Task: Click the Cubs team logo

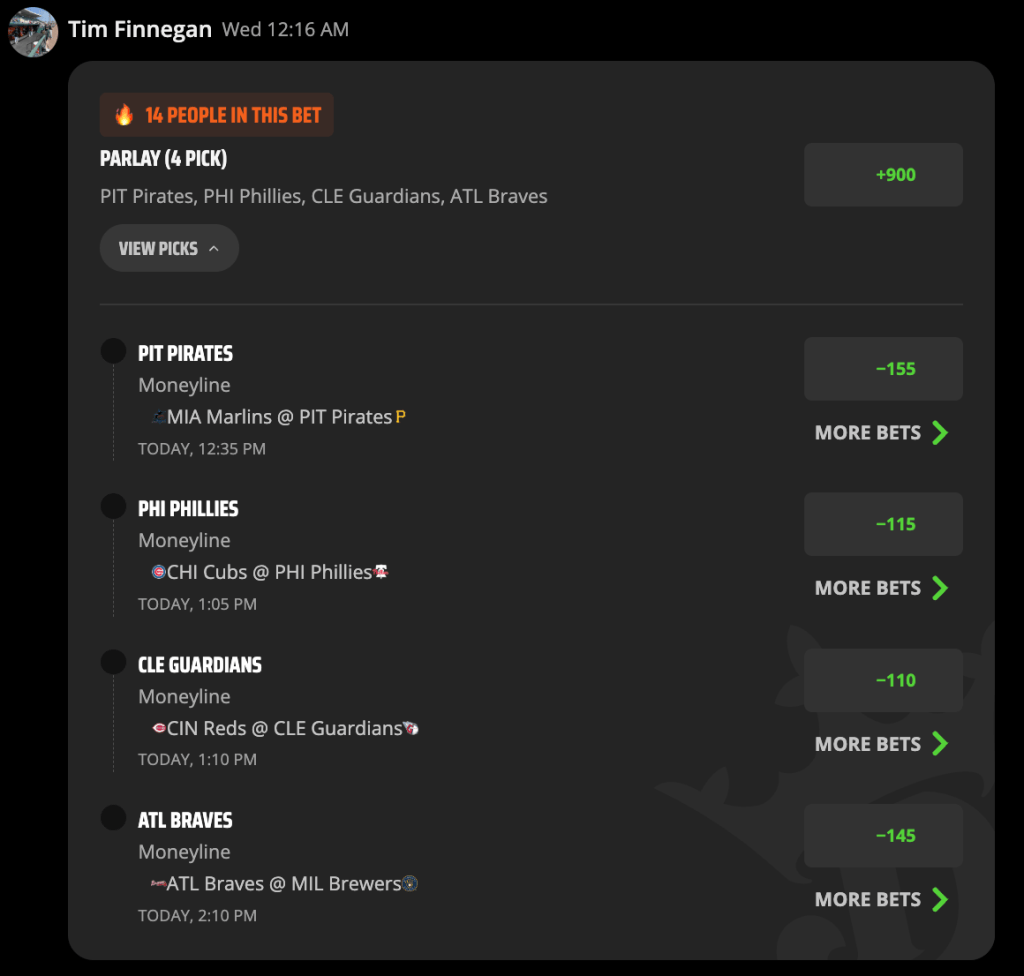Action: pyautogui.click(x=158, y=572)
